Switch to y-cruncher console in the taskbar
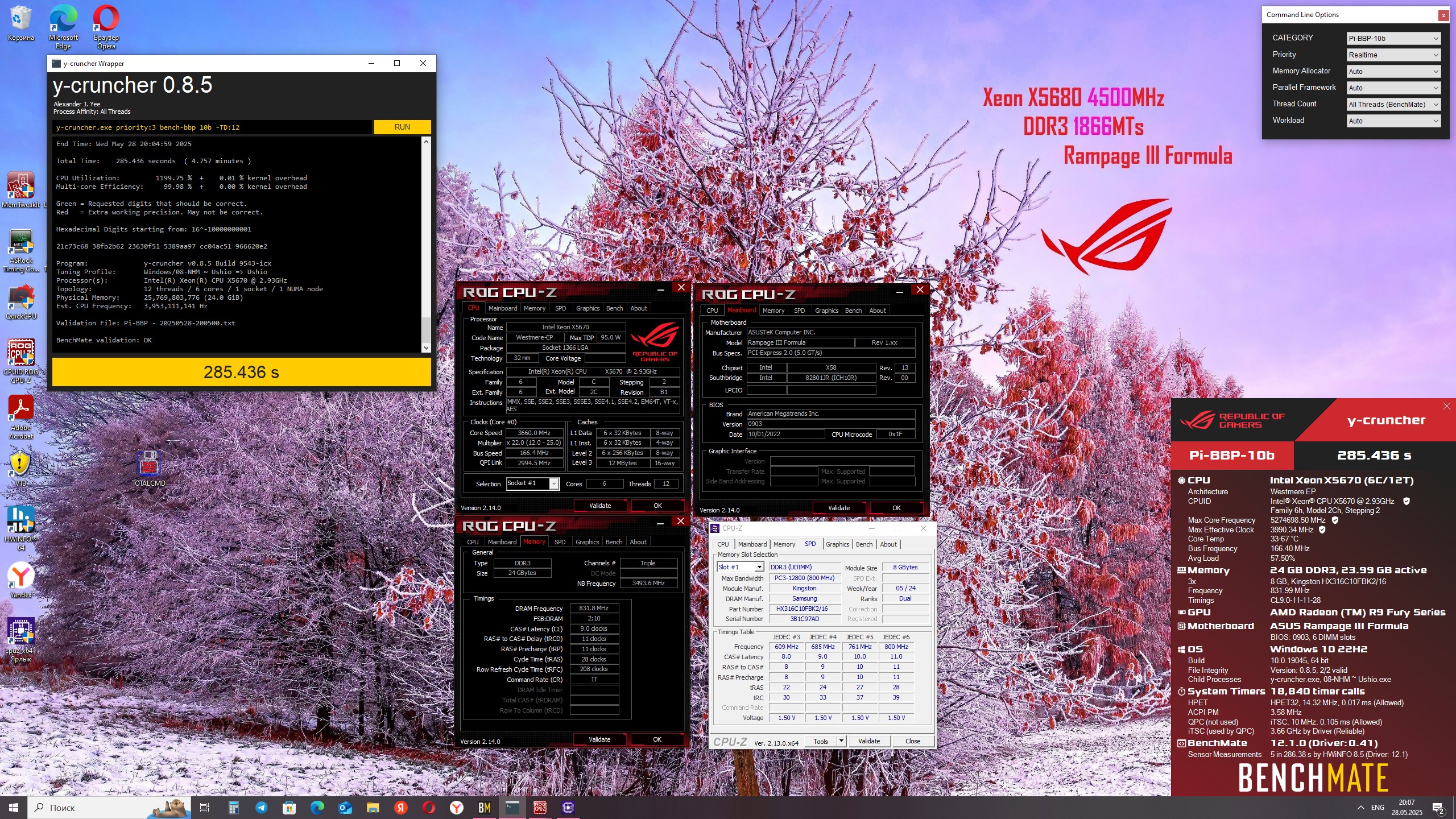 pos(512,808)
